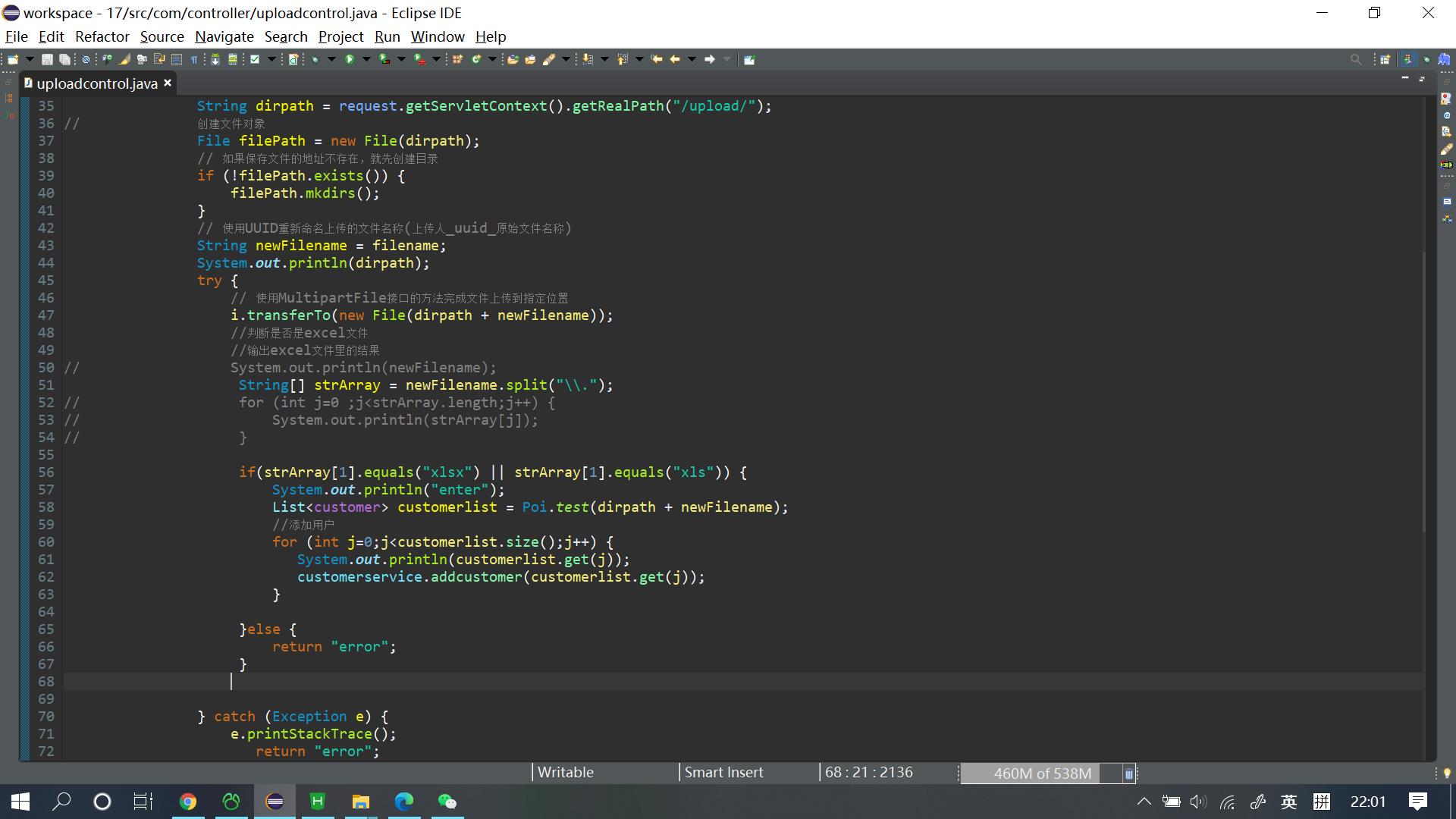The height and width of the screenshot is (819, 1456).
Task: Click the Open Task folder icon
Action: [x=530, y=59]
